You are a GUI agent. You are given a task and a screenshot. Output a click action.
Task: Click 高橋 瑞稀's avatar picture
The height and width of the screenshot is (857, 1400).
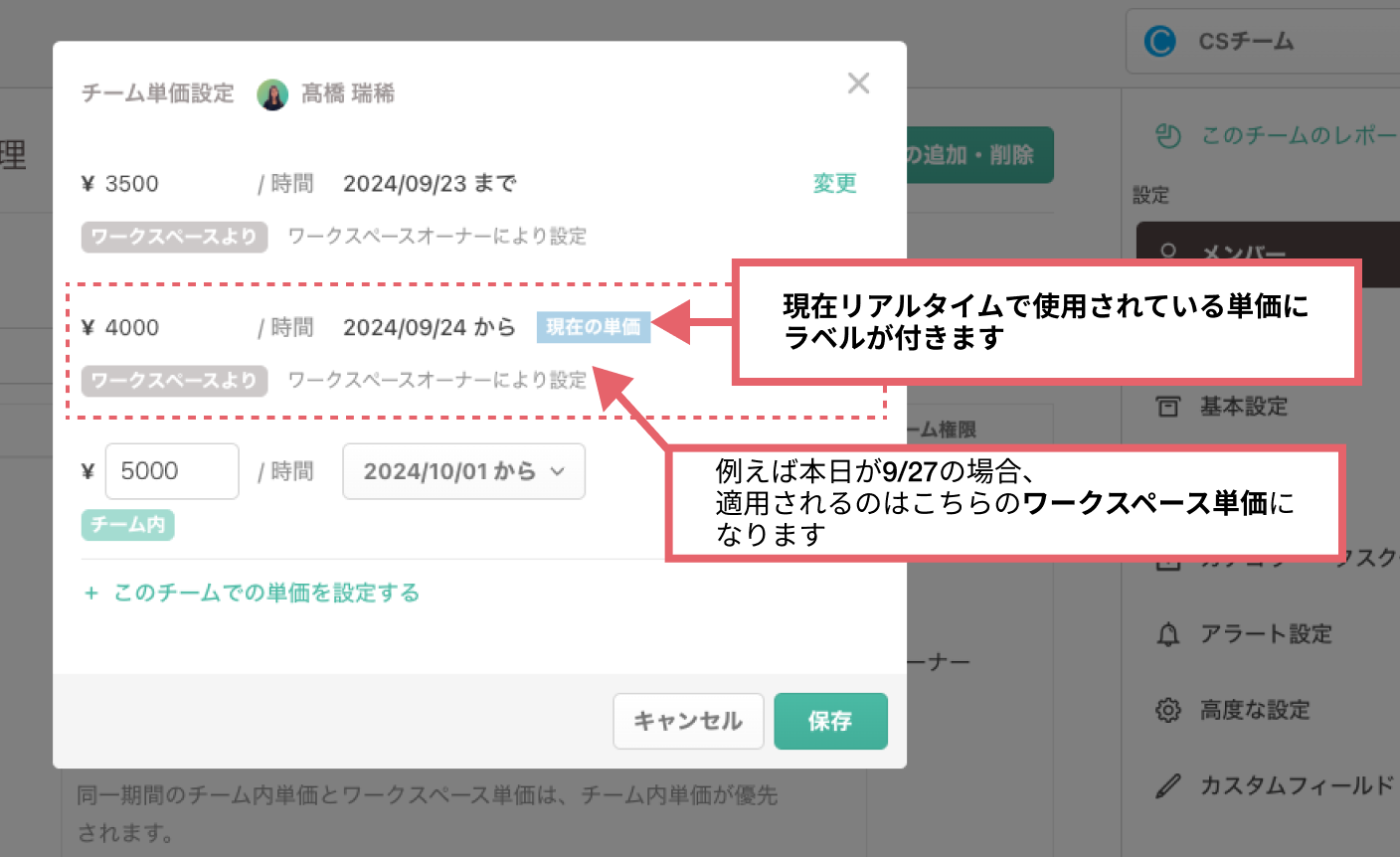[x=272, y=94]
